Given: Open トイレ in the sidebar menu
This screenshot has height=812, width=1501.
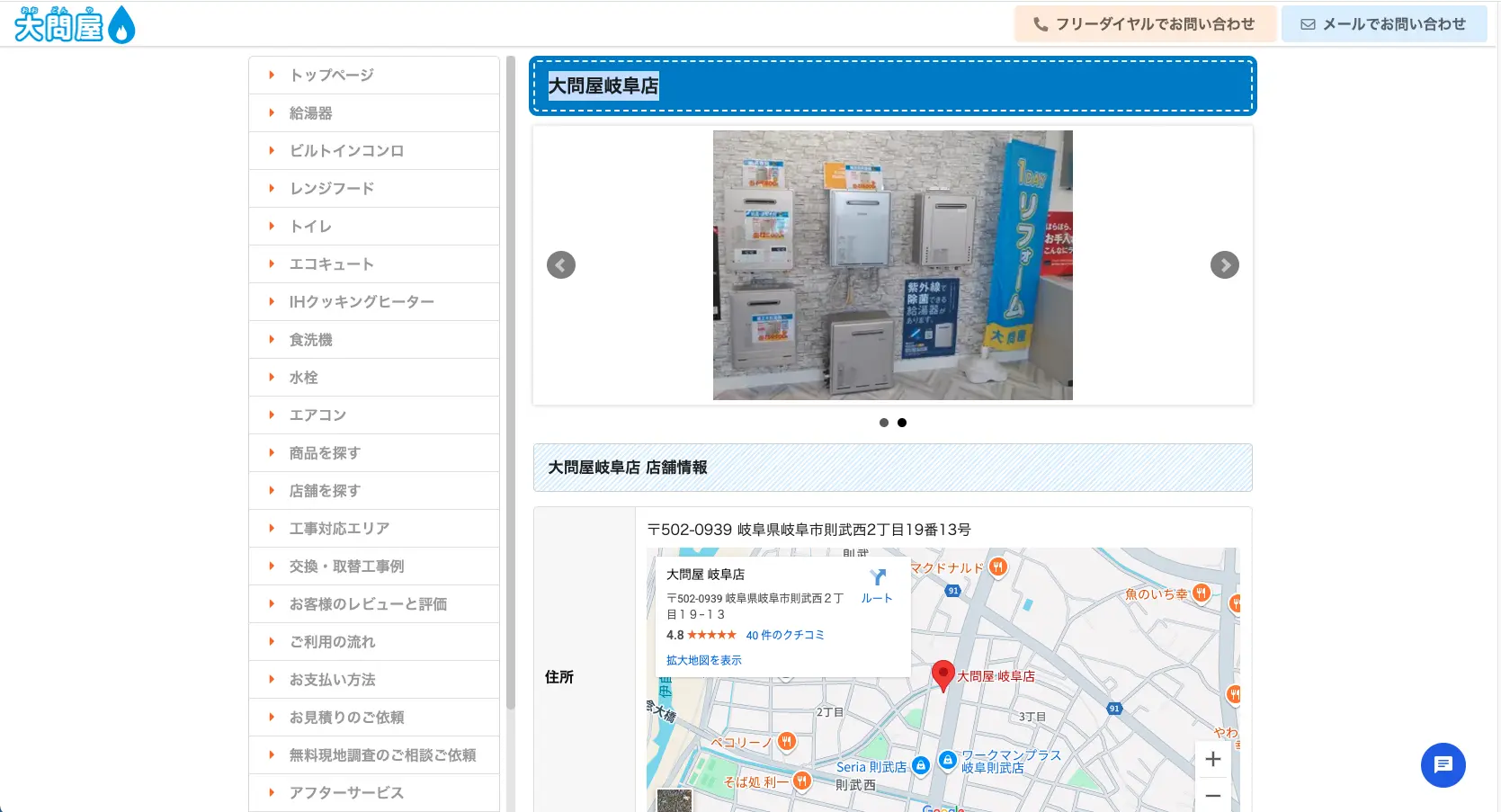Looking at the screenshot, I should tap(374, 227).
